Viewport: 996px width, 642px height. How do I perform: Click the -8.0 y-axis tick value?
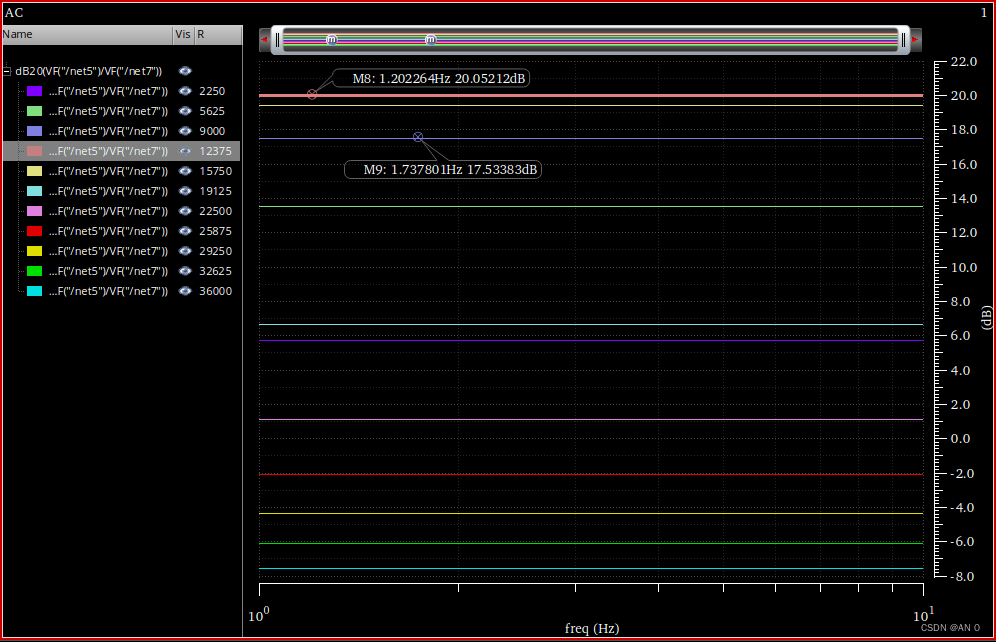(x=962, y=577)
